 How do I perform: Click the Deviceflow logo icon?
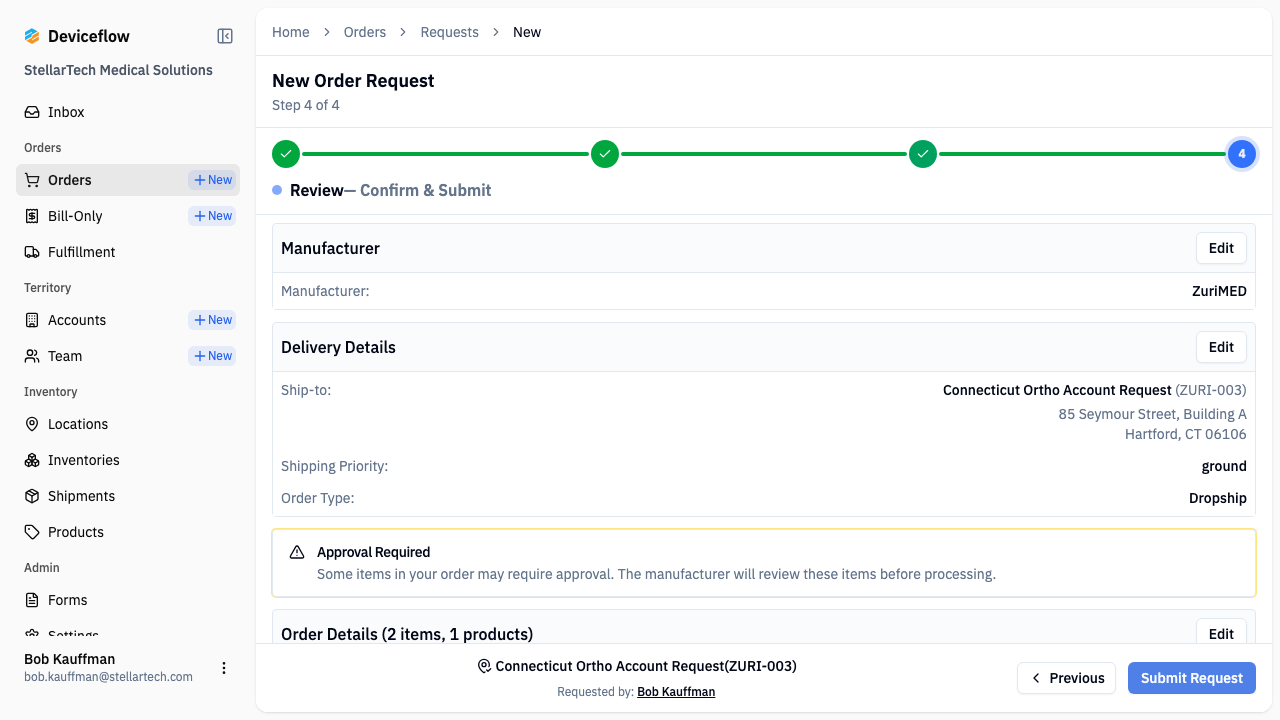(x=32, y=36)
